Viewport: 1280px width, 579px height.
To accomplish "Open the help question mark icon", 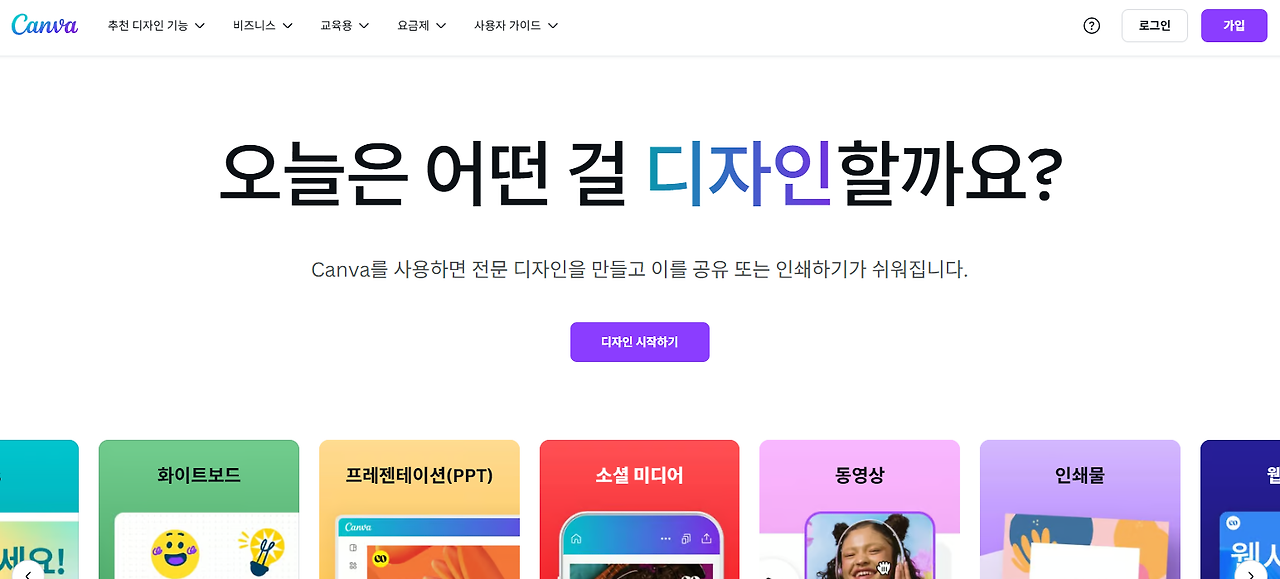I will coord(1092,26).
